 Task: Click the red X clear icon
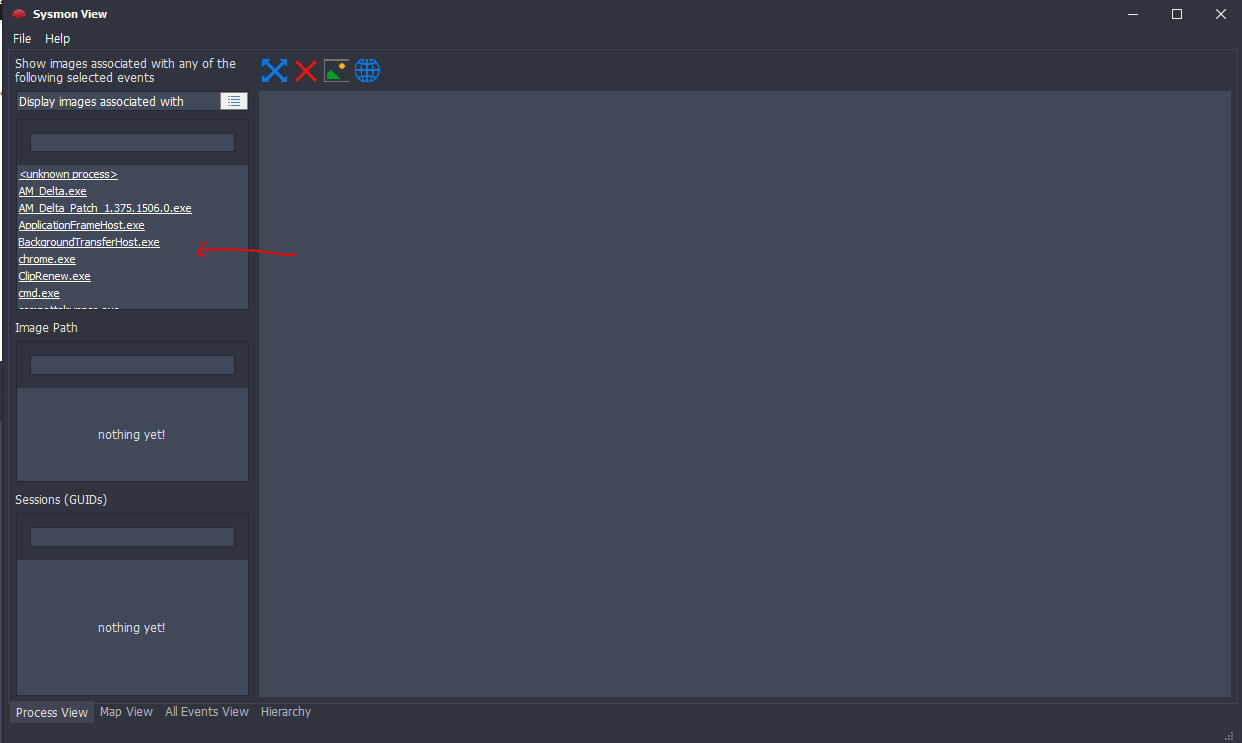coord(306,70)
